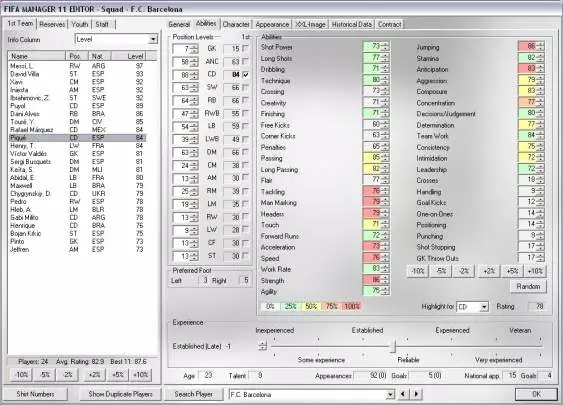
Task: Apply -10% to squad ratings
Action: point(21,375)
